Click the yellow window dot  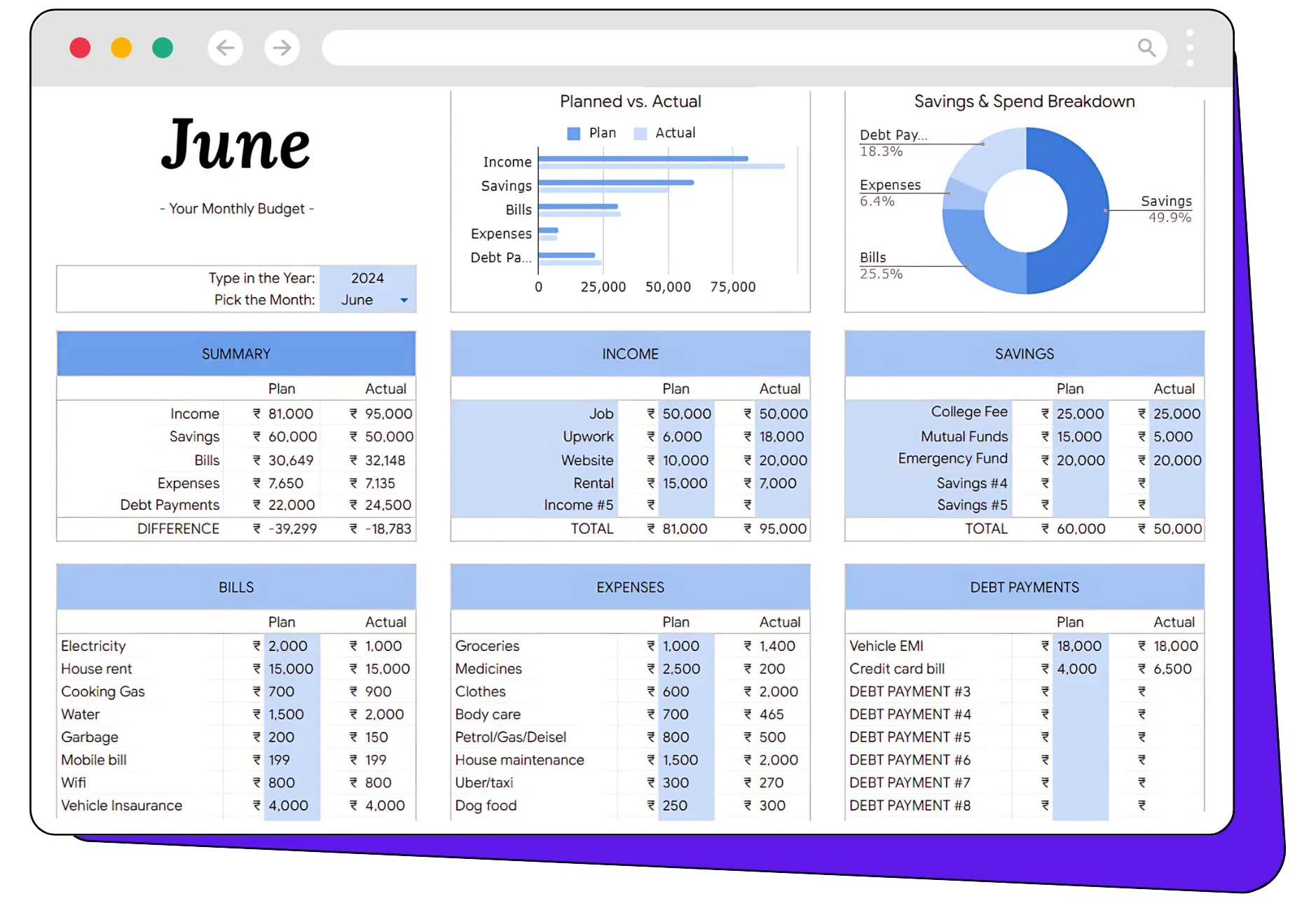(x=121, y=48)
